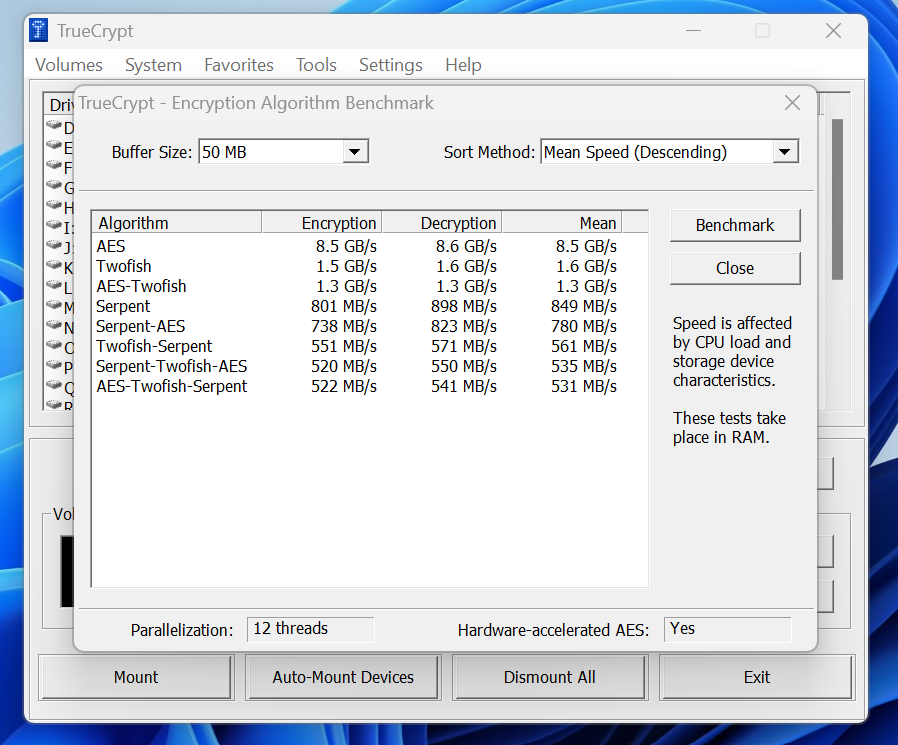Sort by the Algorithm column header

coord(177,223)
